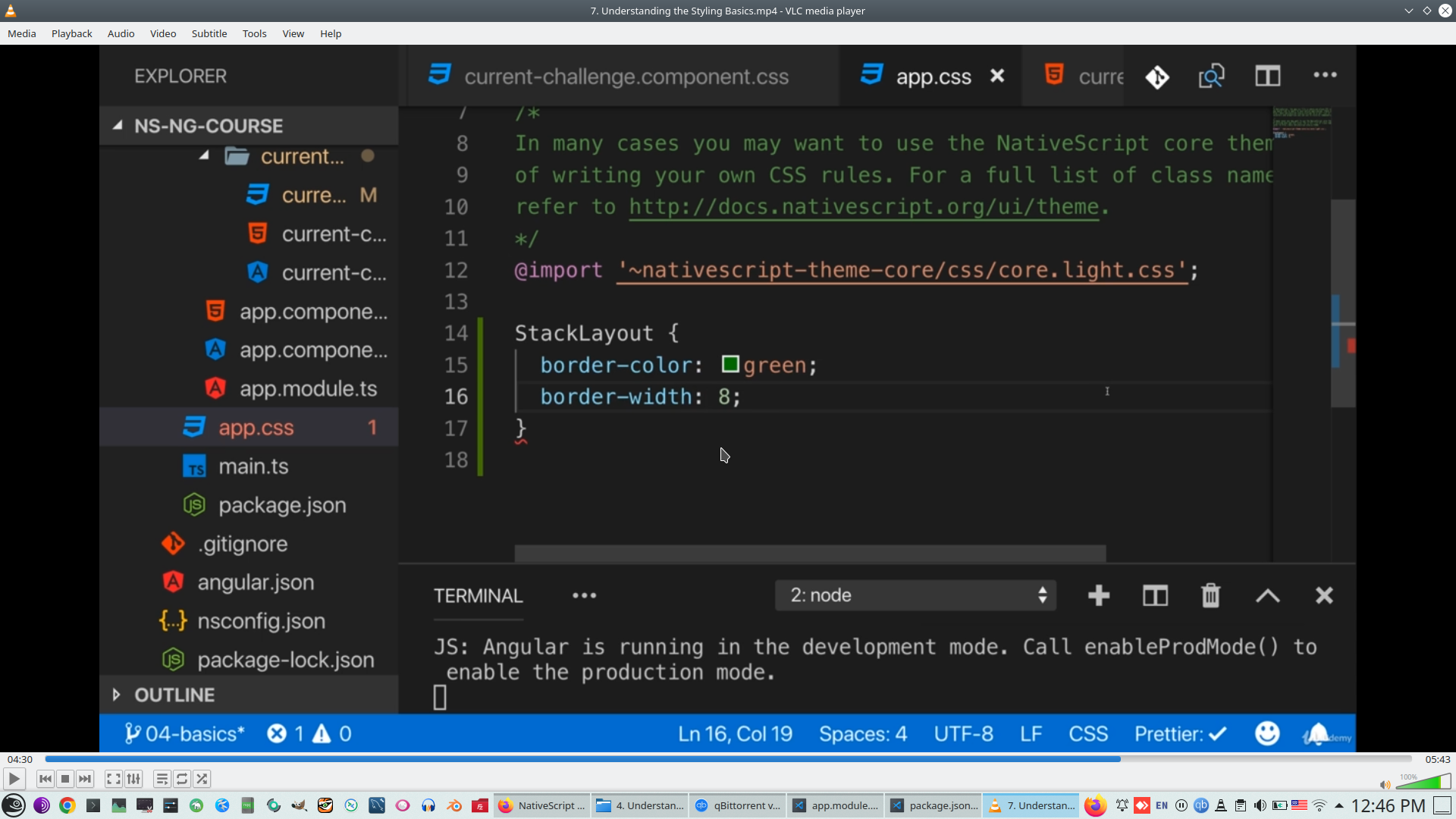Click the volume speaker mute icon
The image size is (1456, 819).
tap(1385, 785)
